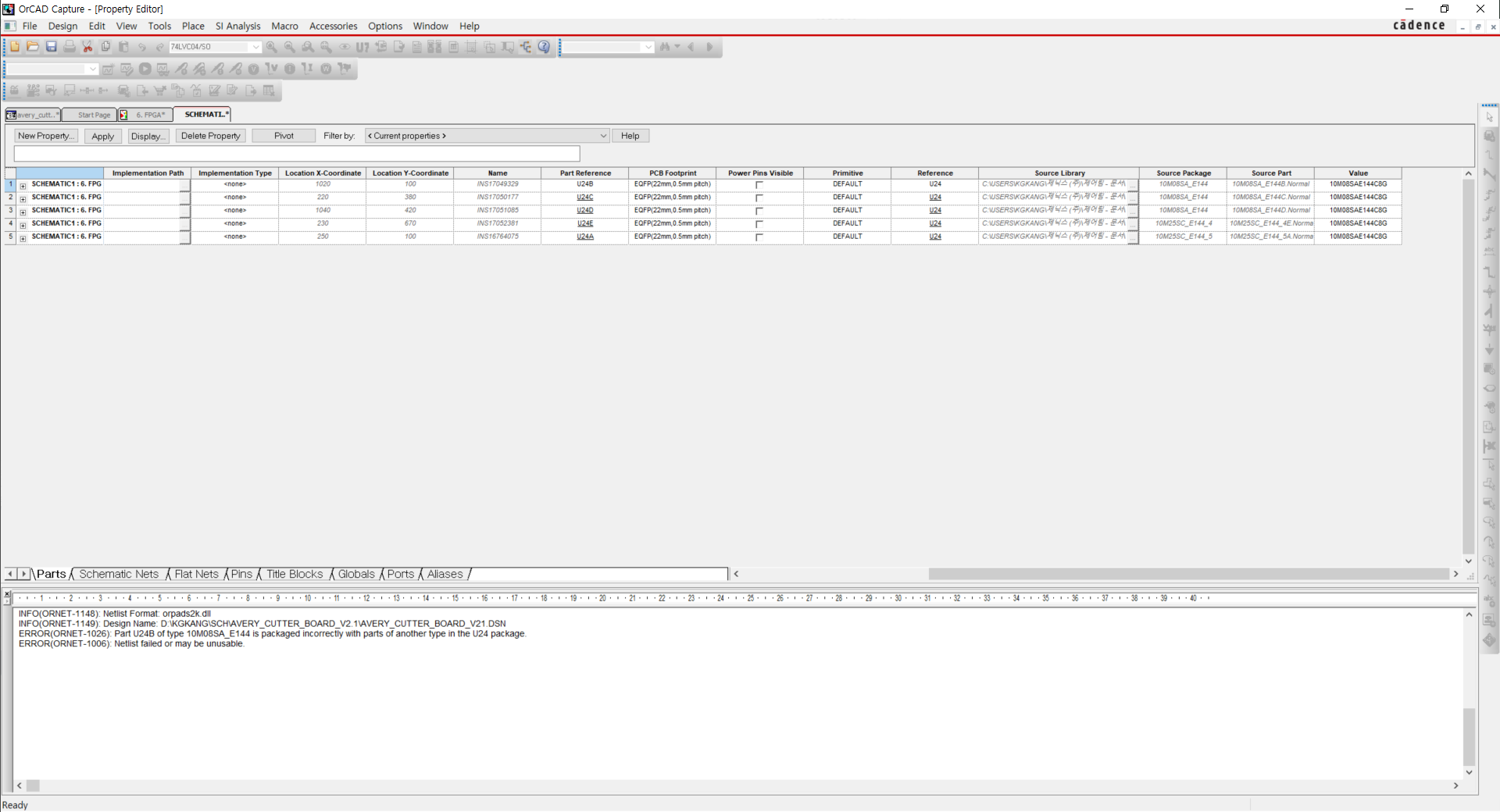Open the 74LVC04/SO part dropdown

(255, 47)
